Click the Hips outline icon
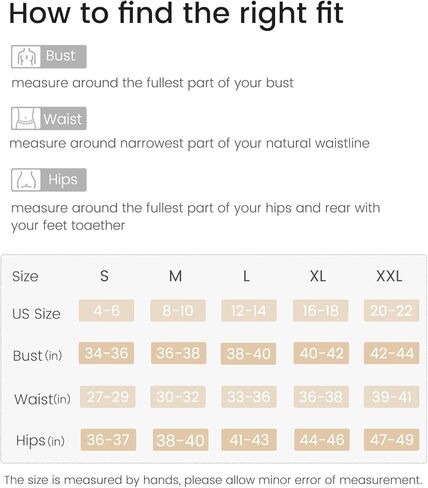428x488 pixels. 26,180
